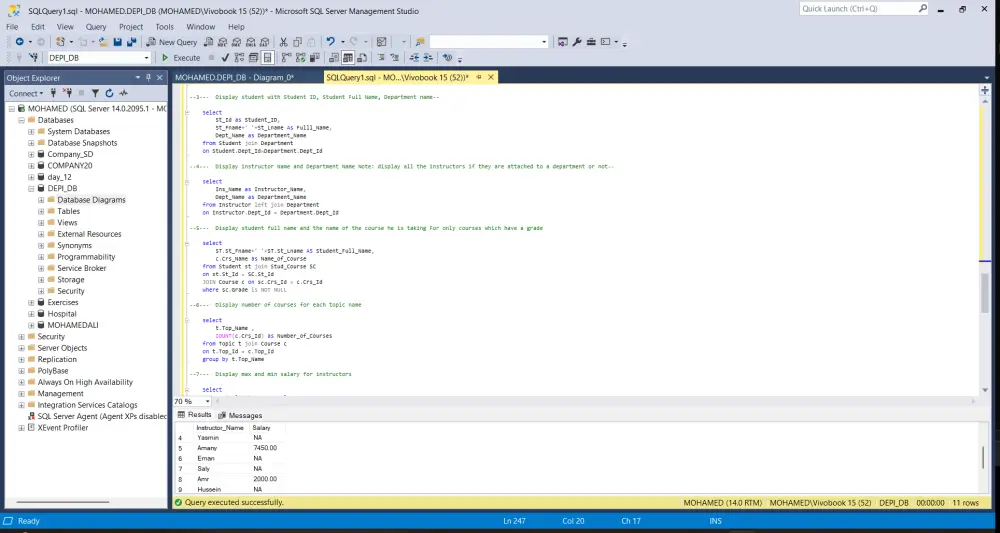Select the Results tab in output pane

(194, 415)
